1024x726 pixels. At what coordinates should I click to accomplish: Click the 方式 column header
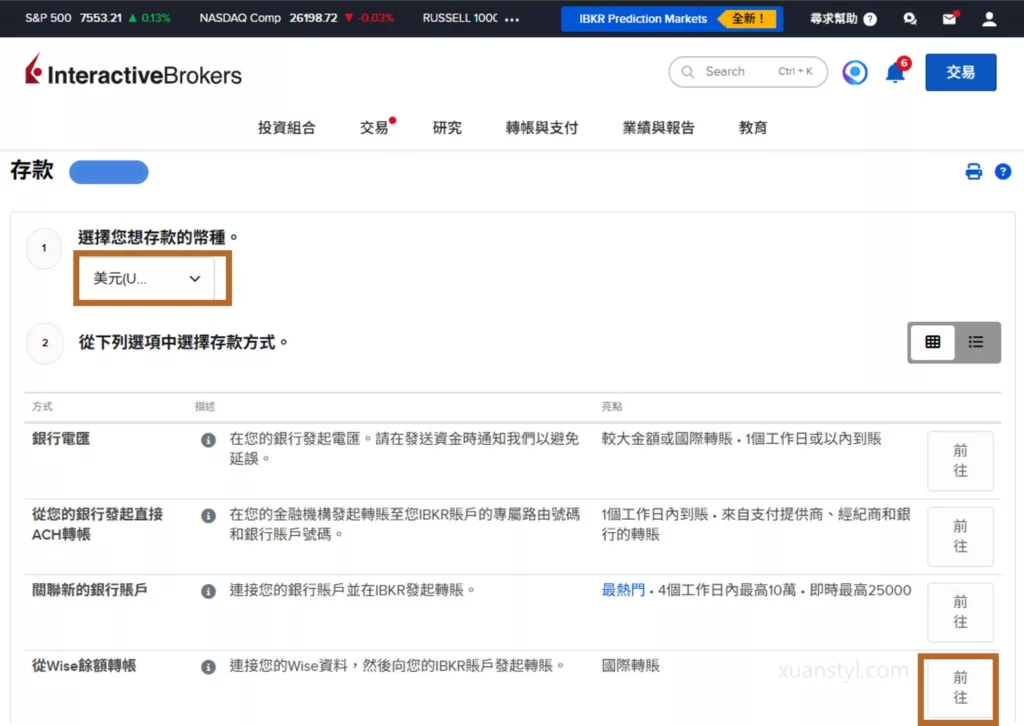click(42, 407)
